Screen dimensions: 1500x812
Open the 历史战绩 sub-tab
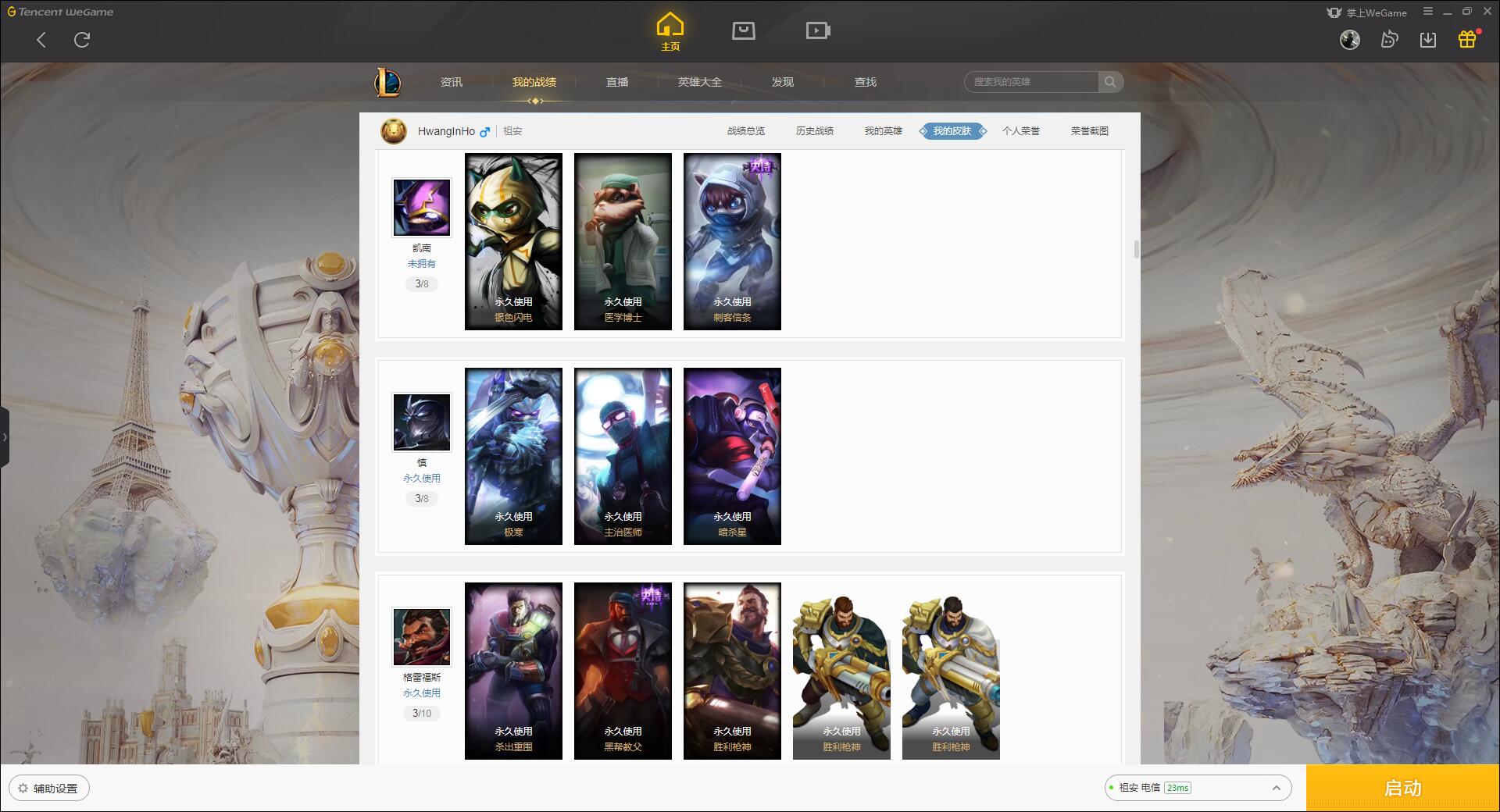click(815, 131)
